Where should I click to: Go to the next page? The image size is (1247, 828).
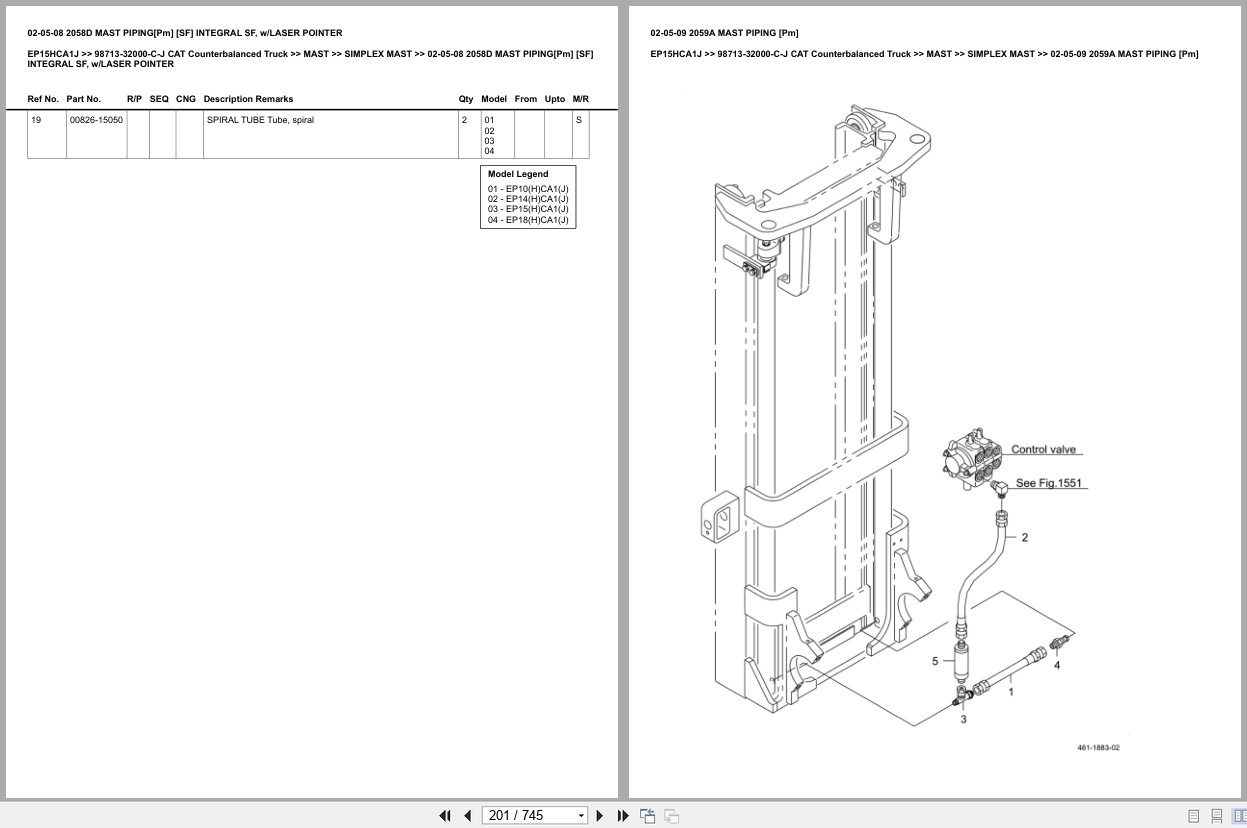[600, 816]
